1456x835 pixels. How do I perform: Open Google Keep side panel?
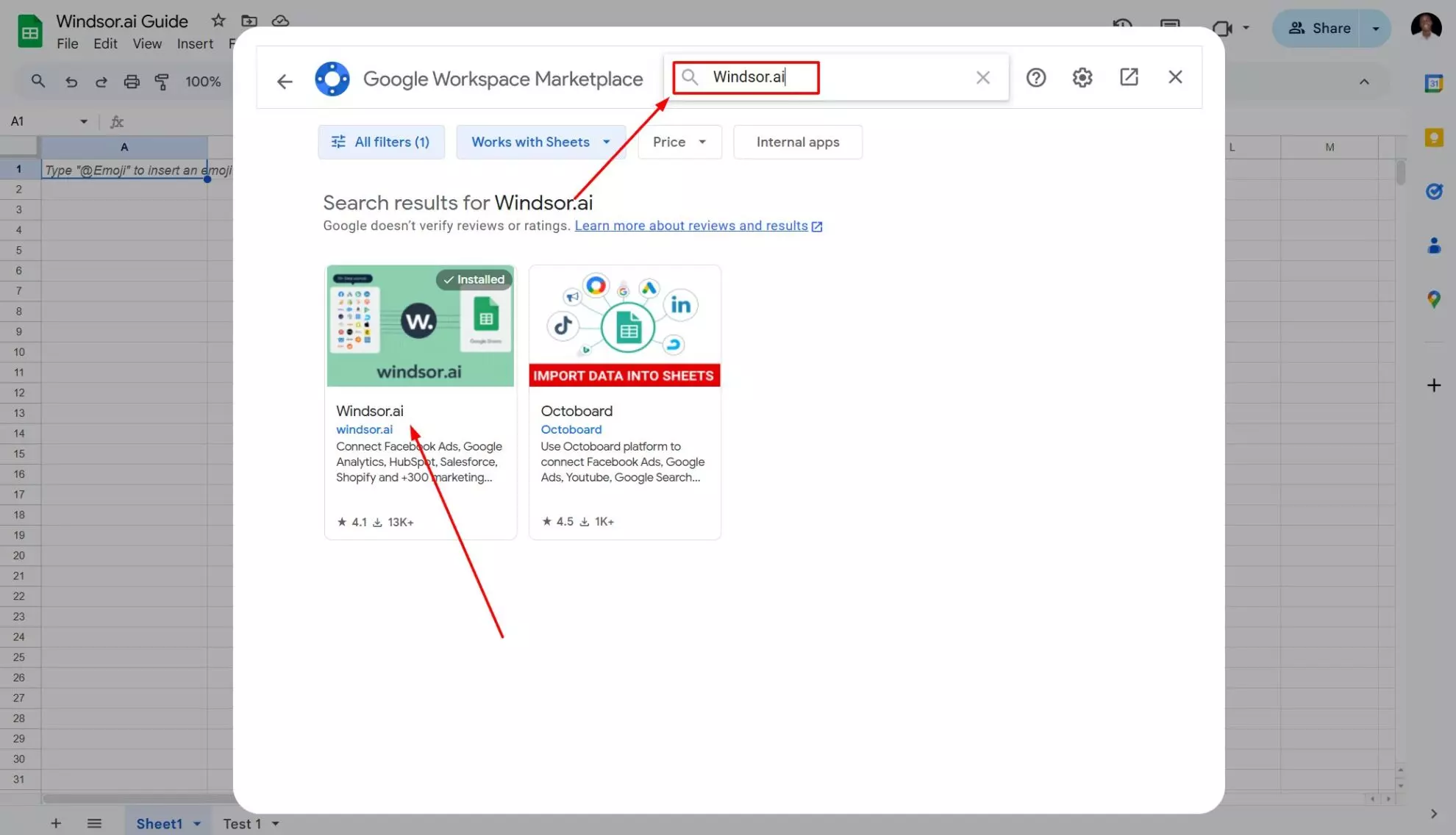pos(1433,137)
